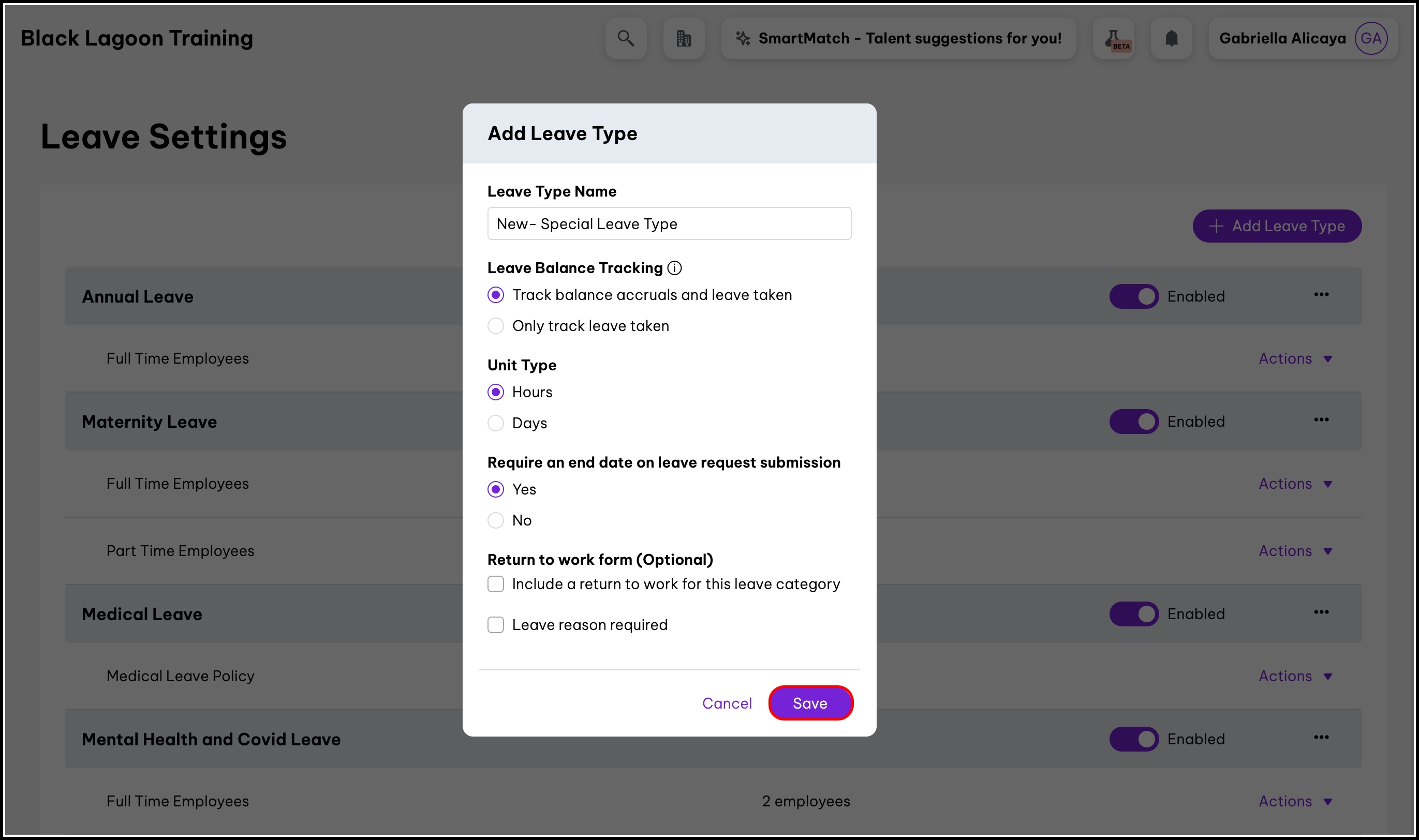
Task: Check Include a return to work option
Action: (495, 584)
